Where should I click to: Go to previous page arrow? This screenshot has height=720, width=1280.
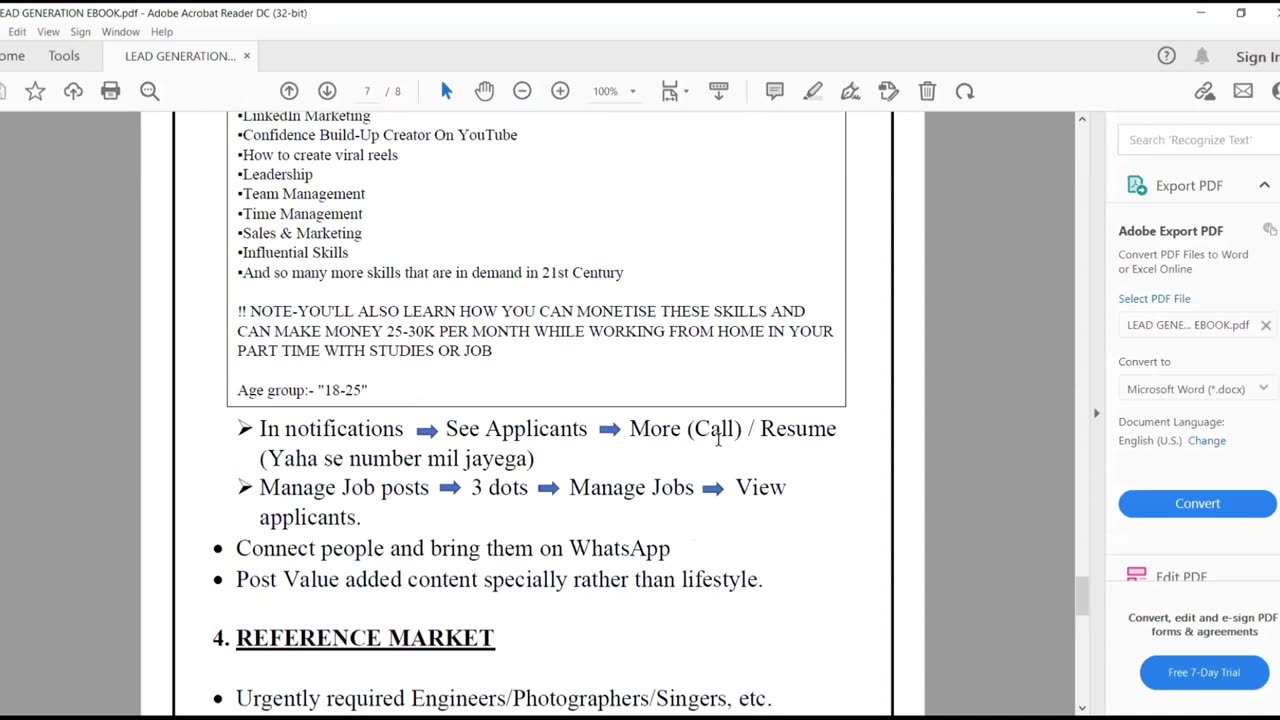(x=289, y=91)
